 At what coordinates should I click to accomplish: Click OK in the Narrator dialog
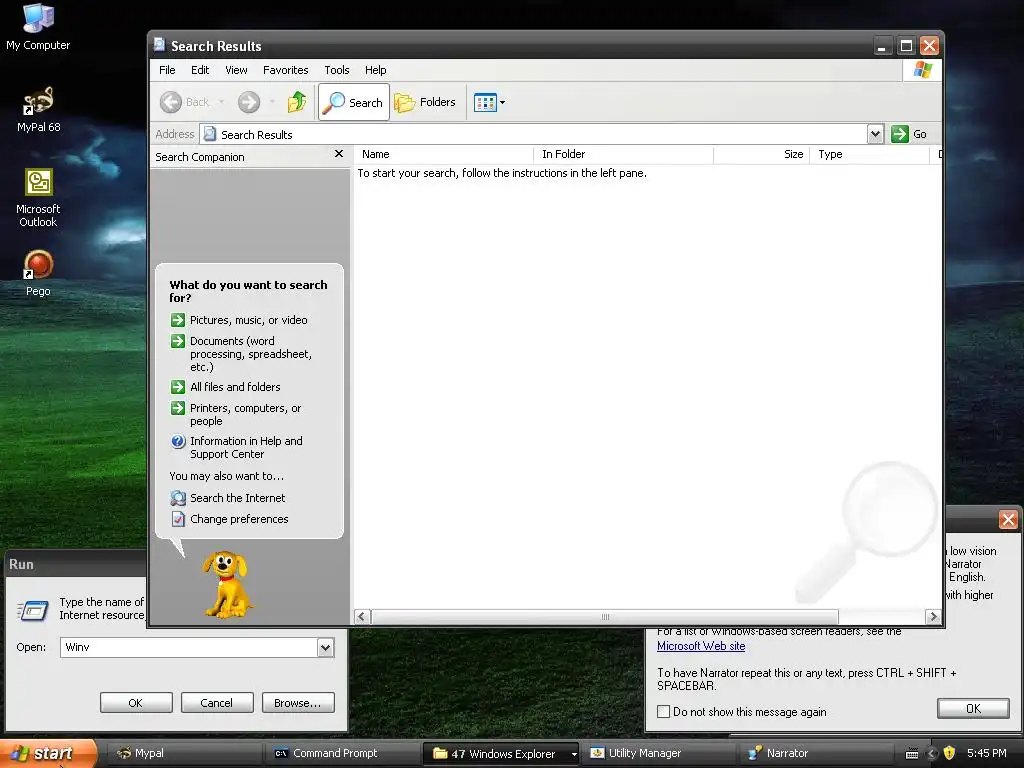click(973, 709)
